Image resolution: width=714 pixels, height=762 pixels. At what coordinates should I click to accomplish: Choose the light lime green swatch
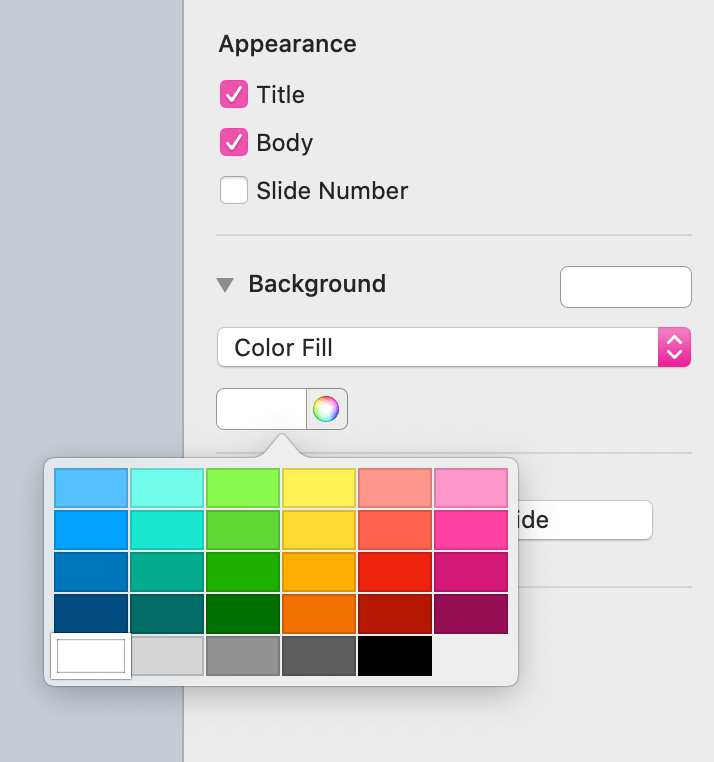click(243, 488)
